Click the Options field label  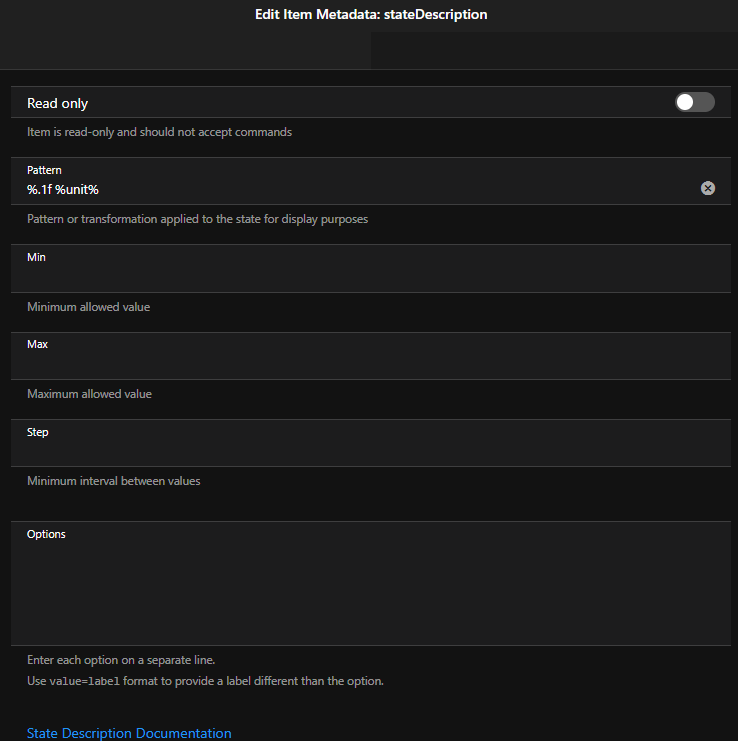point(46,534)
